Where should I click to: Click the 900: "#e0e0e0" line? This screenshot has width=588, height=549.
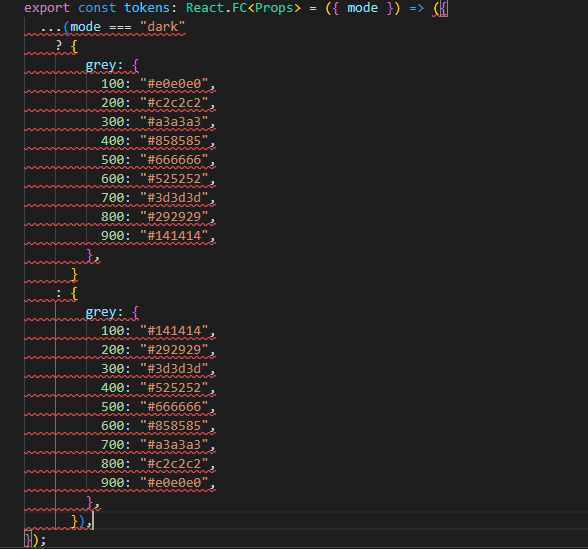tap(158, 483)
